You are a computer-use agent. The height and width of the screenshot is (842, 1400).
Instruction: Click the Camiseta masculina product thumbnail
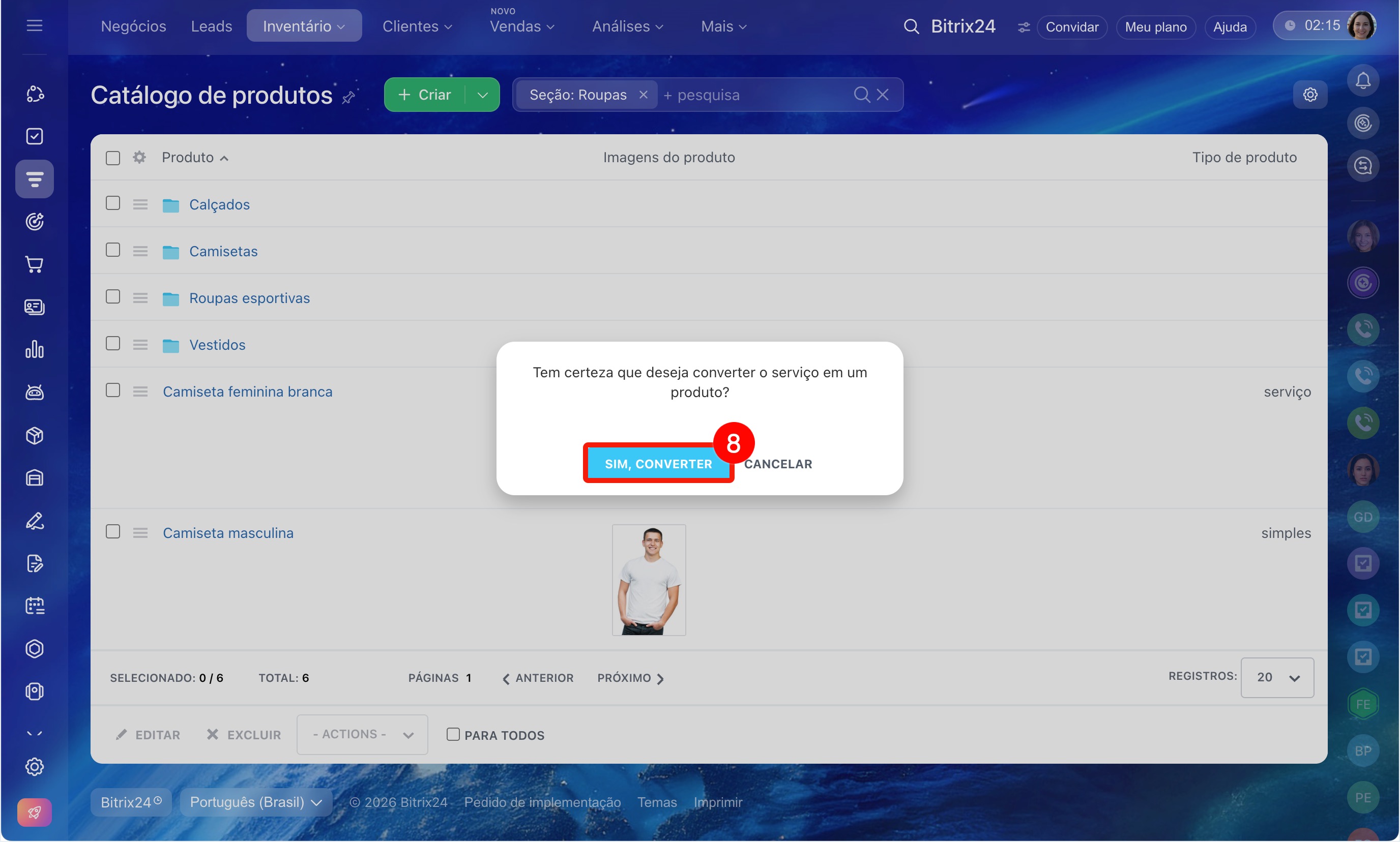[648, 580]
